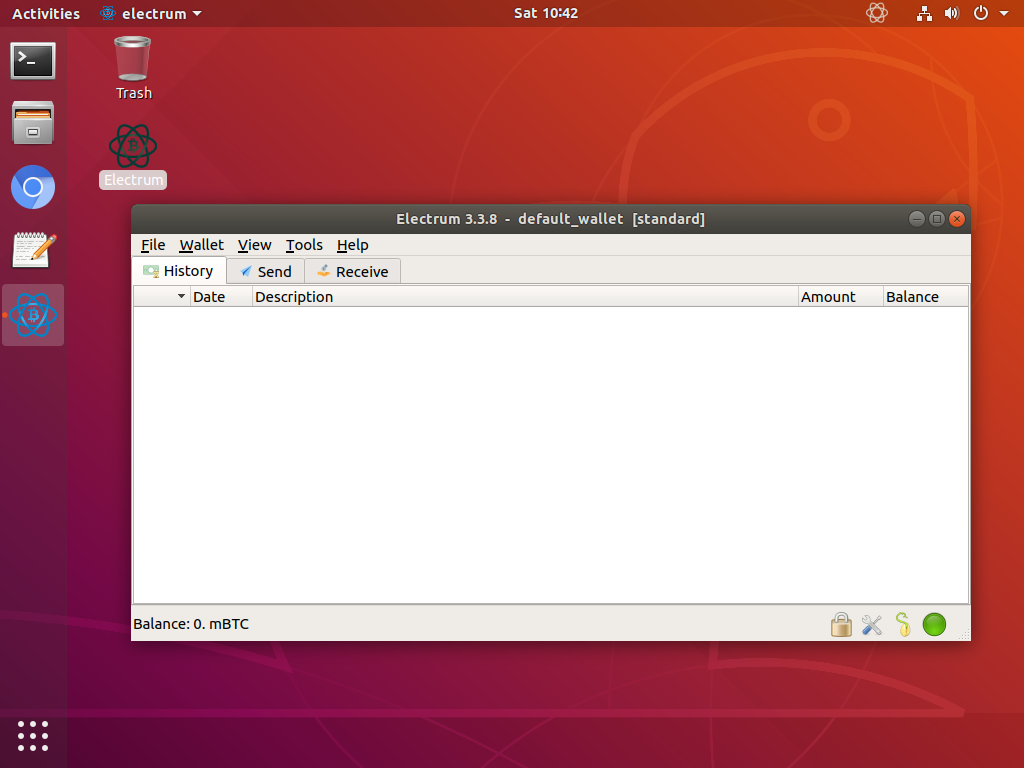1024x768 pixels.
Task: Click the Description column header
Action: tap(525, 296)
